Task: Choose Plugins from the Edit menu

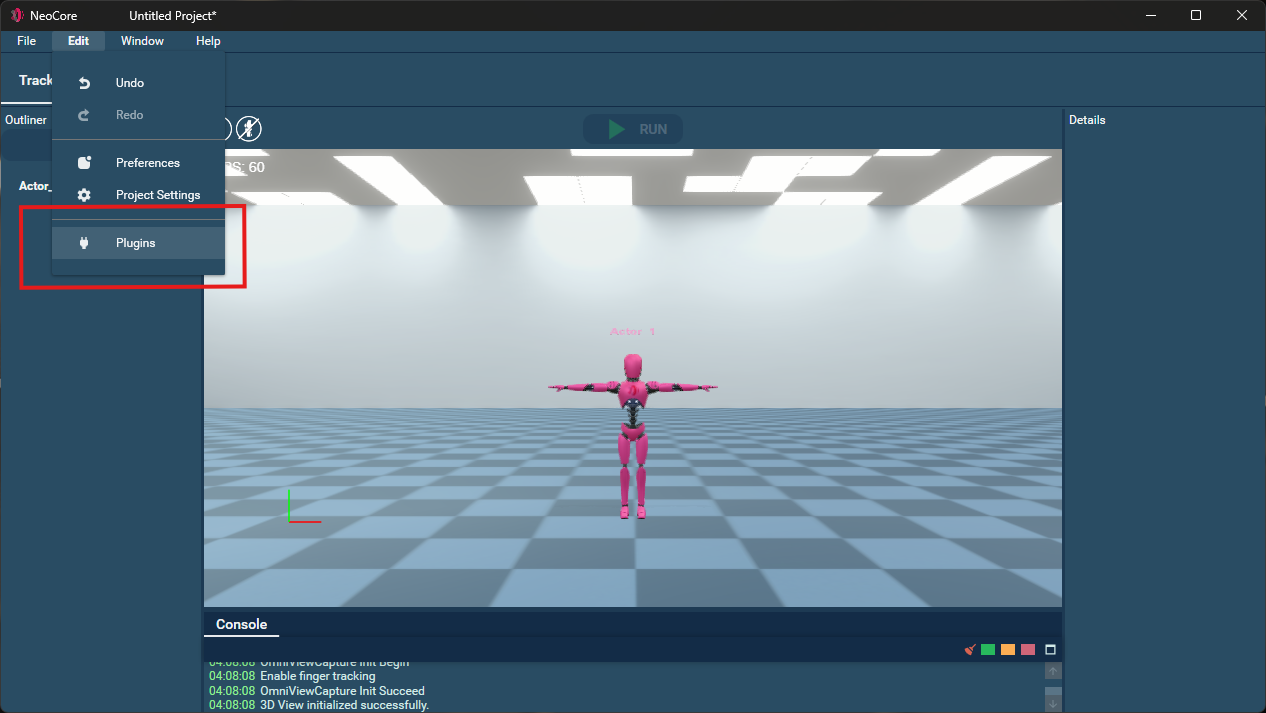Action: click(136, 243)
